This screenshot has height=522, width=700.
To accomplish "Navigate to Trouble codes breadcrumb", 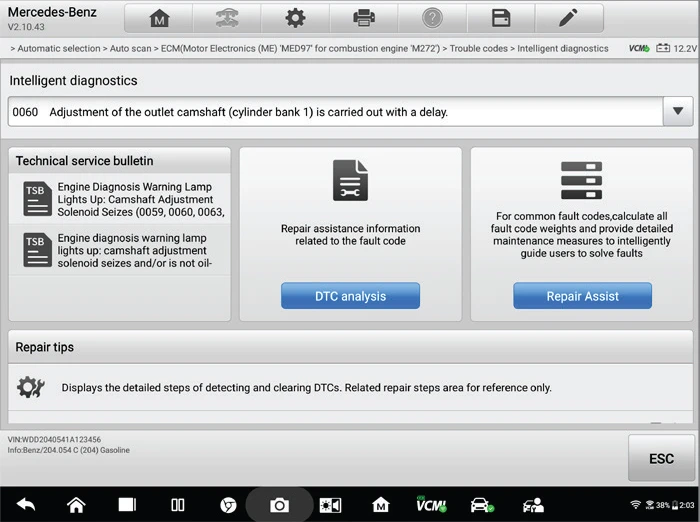I will pyautogui.click(x=479, y=48).
